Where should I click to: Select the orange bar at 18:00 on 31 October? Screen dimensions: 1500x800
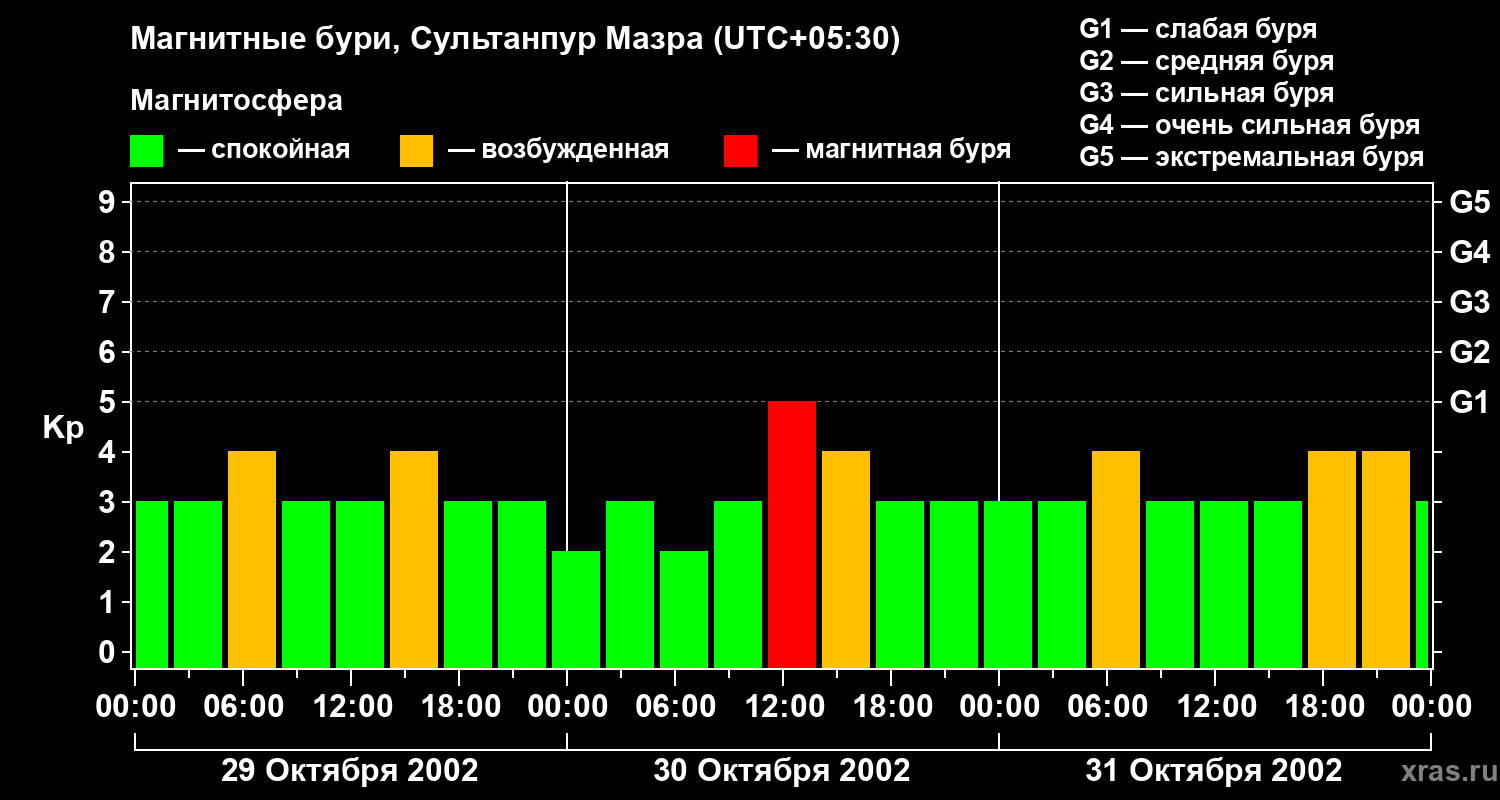(1332, 560)
